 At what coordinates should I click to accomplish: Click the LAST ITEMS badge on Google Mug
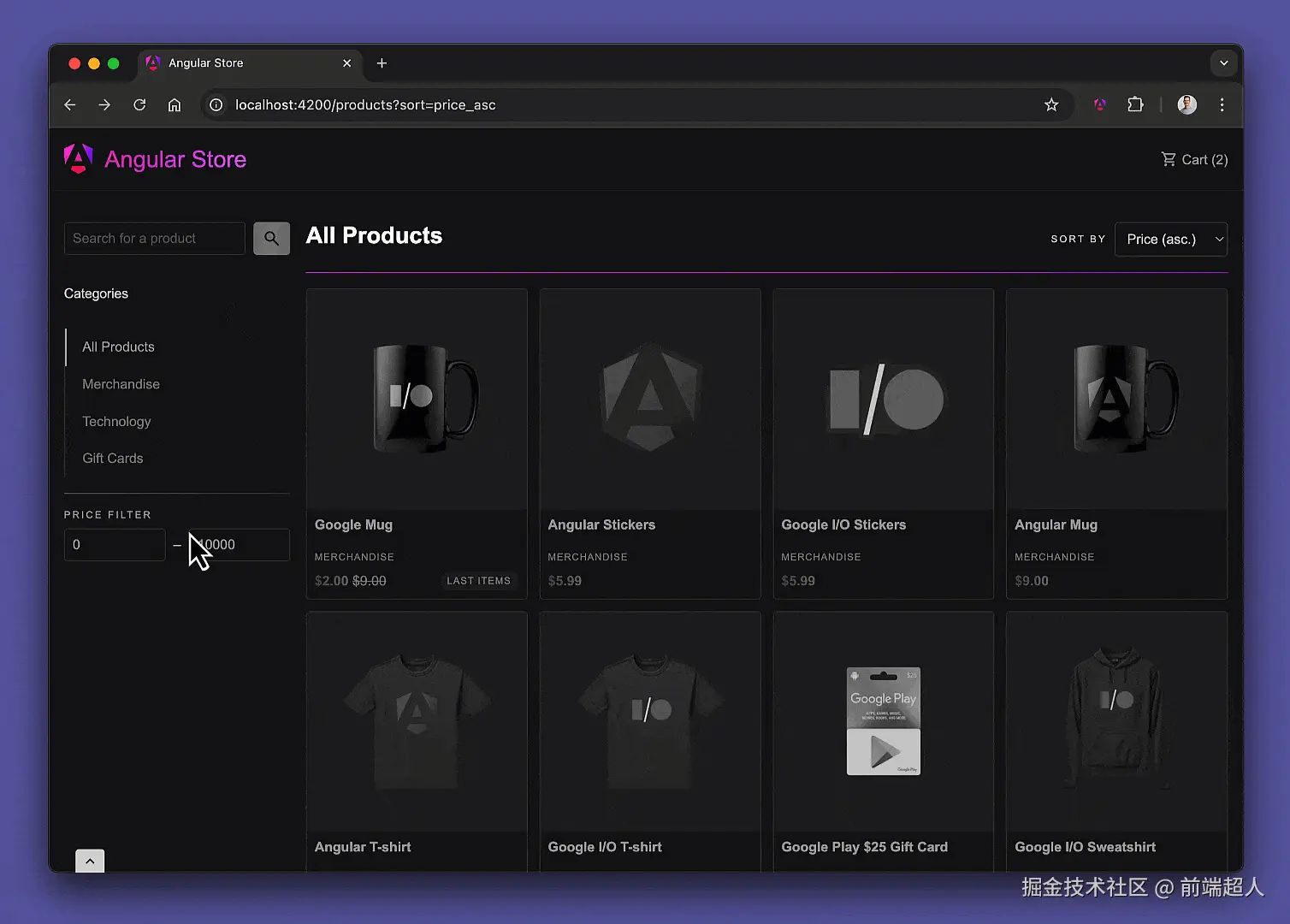pyautogui.click(x=478, y=581)
